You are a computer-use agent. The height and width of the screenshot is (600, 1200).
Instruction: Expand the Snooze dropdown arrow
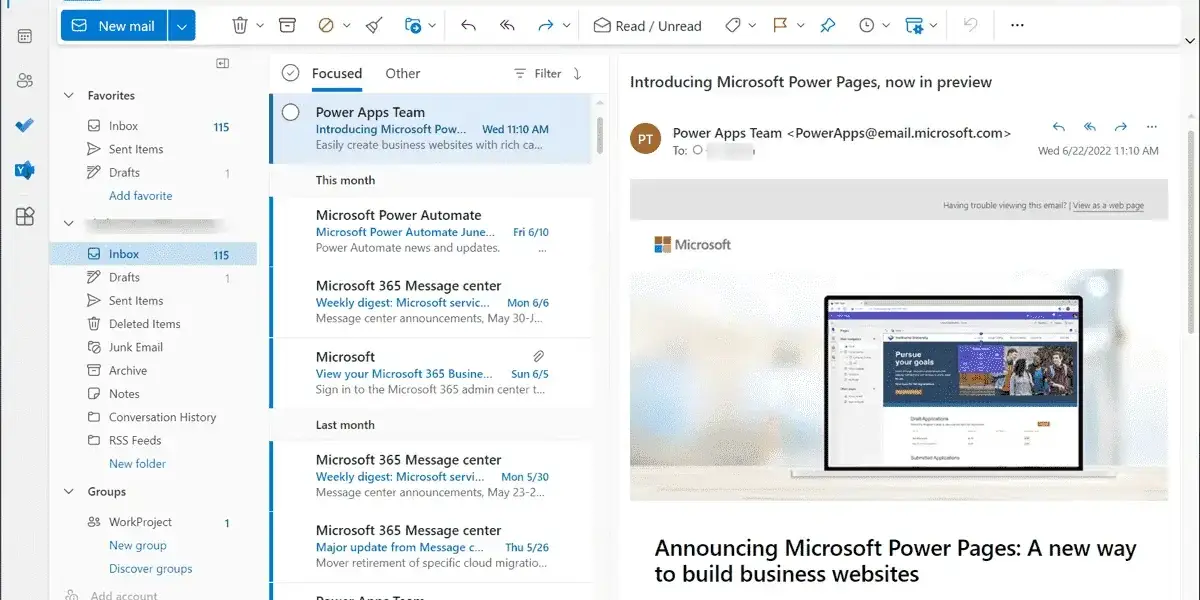(x=887, y=26)
